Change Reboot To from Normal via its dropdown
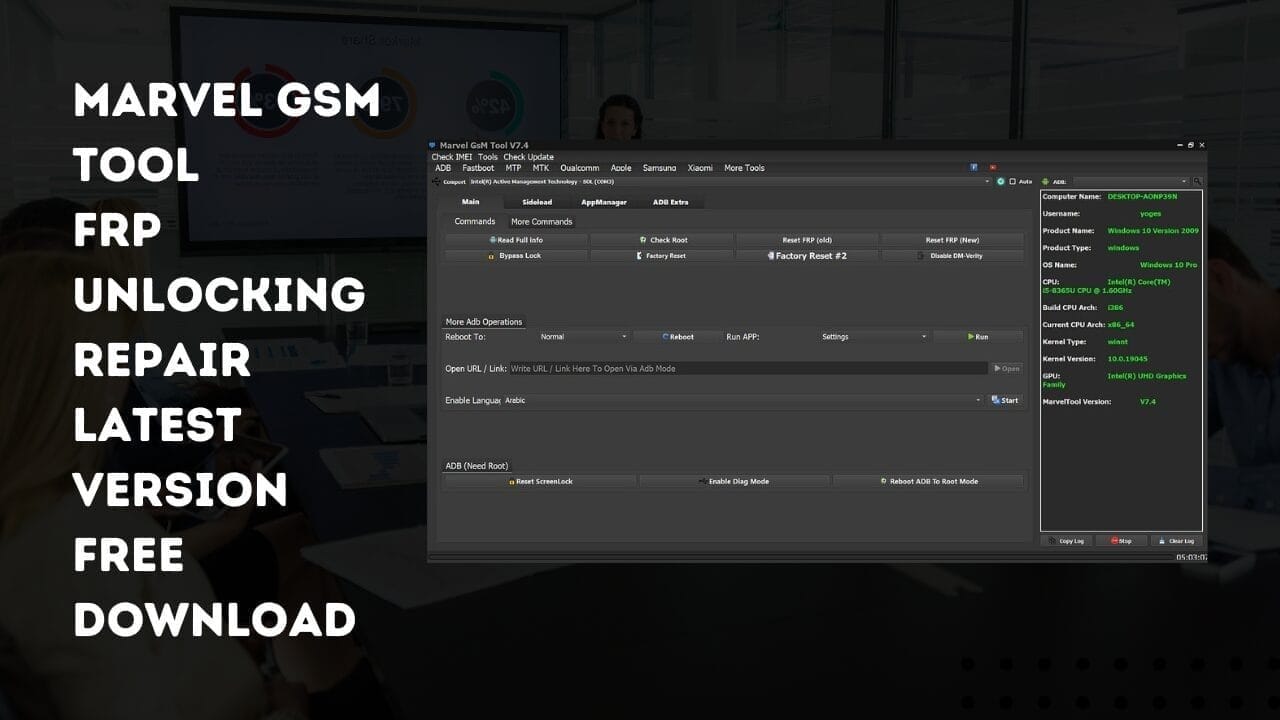This screenshot has height=720, width=1280. tap(624, 336)
